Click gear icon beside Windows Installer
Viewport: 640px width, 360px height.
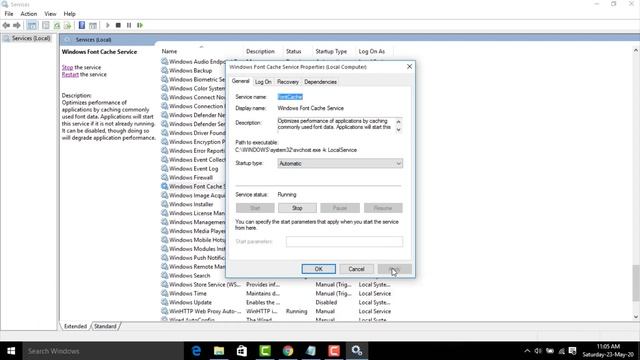[164, 204]
